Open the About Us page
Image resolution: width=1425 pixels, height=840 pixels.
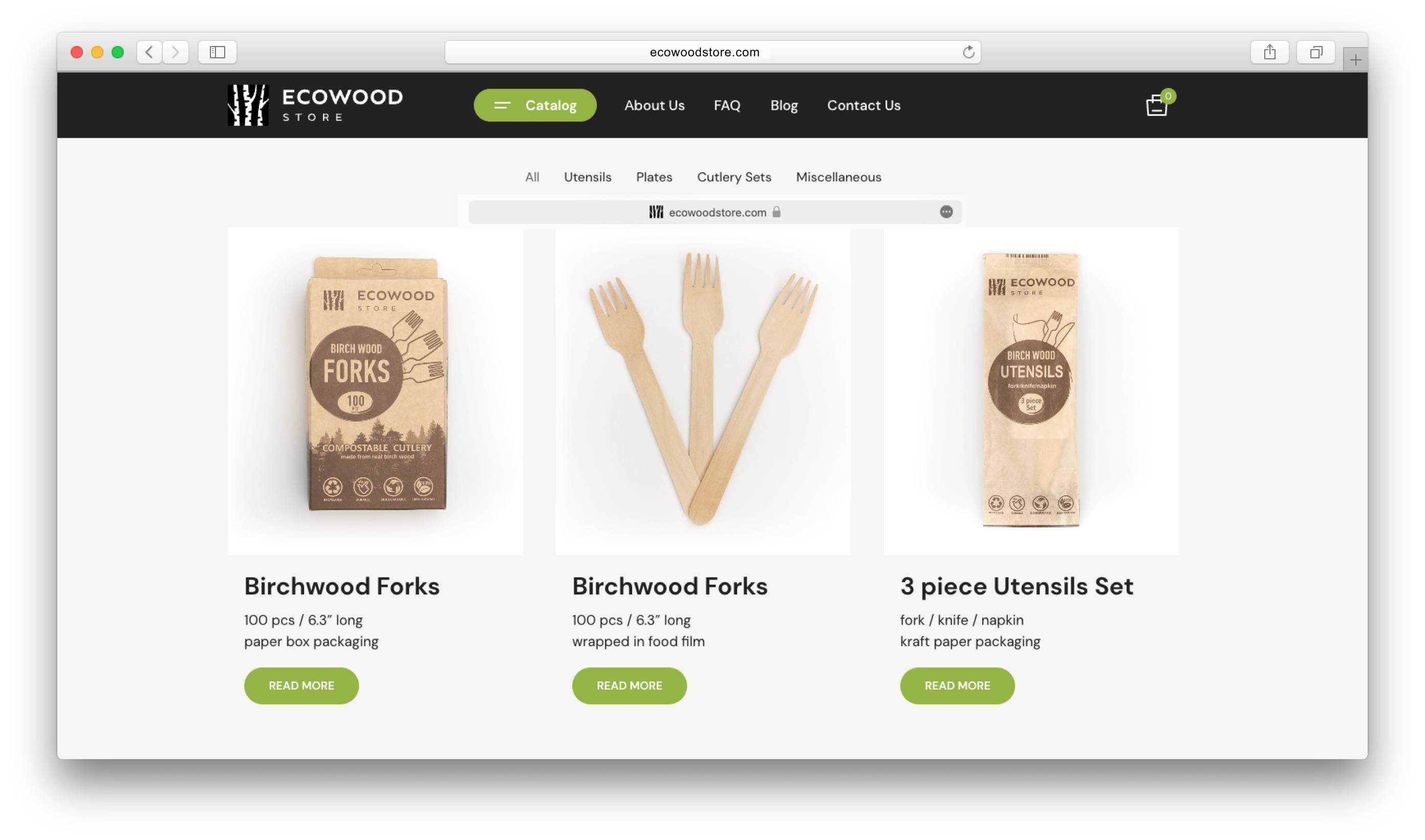[654, 105]
